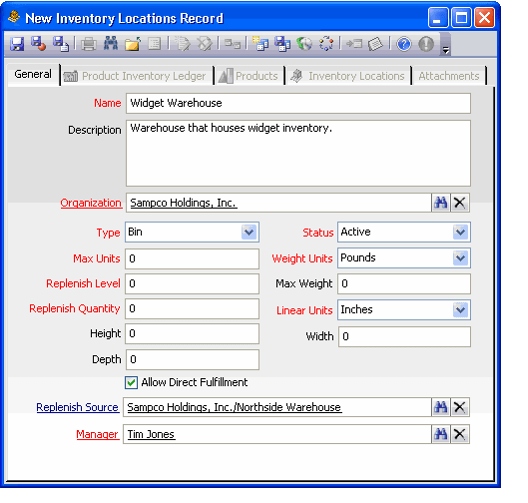Switch to Product Inventory Ledger tab
Screen dimensions: 528x503
coord(137,76)
